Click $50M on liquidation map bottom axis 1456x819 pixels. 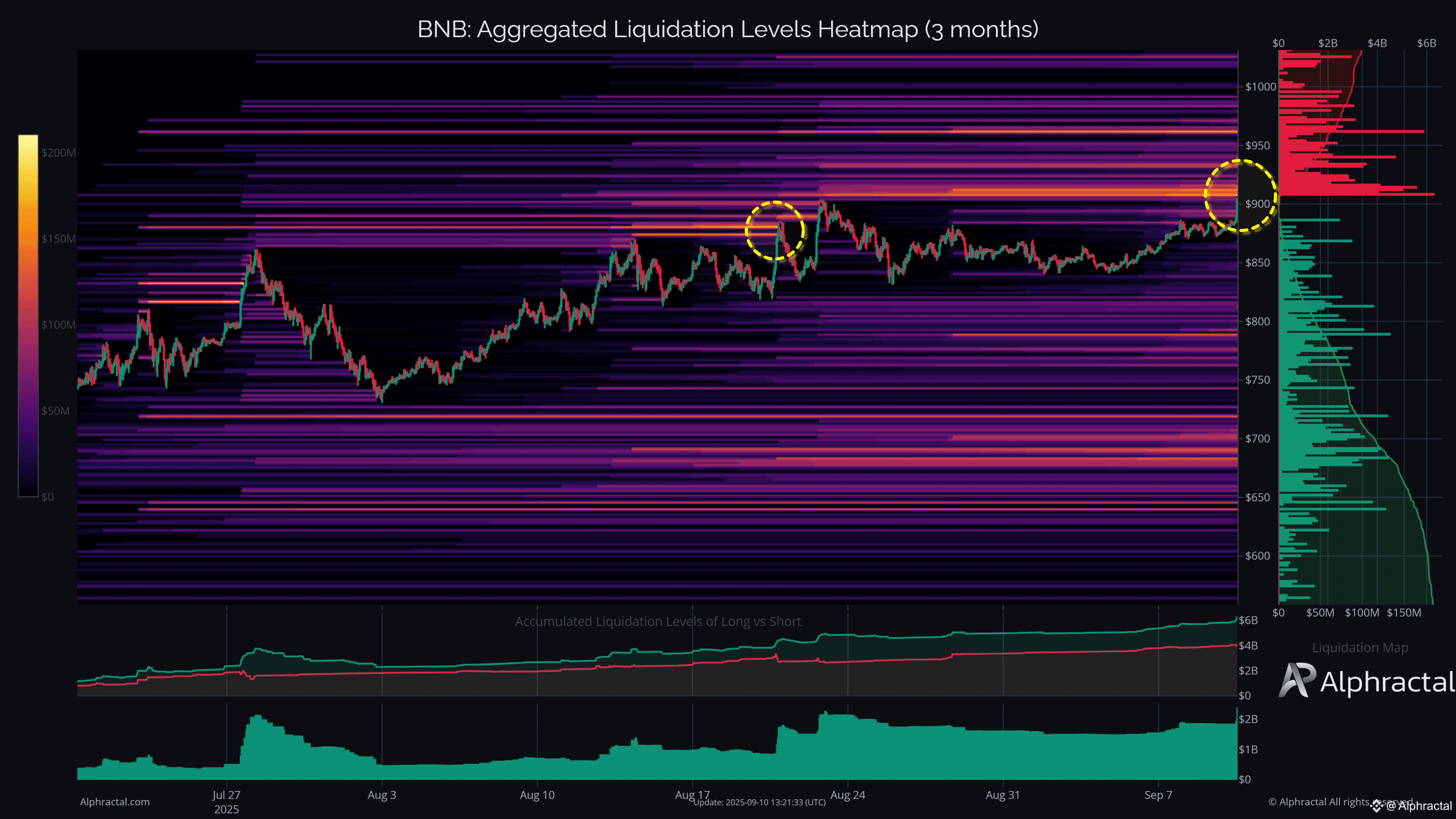pos(1321,613)
